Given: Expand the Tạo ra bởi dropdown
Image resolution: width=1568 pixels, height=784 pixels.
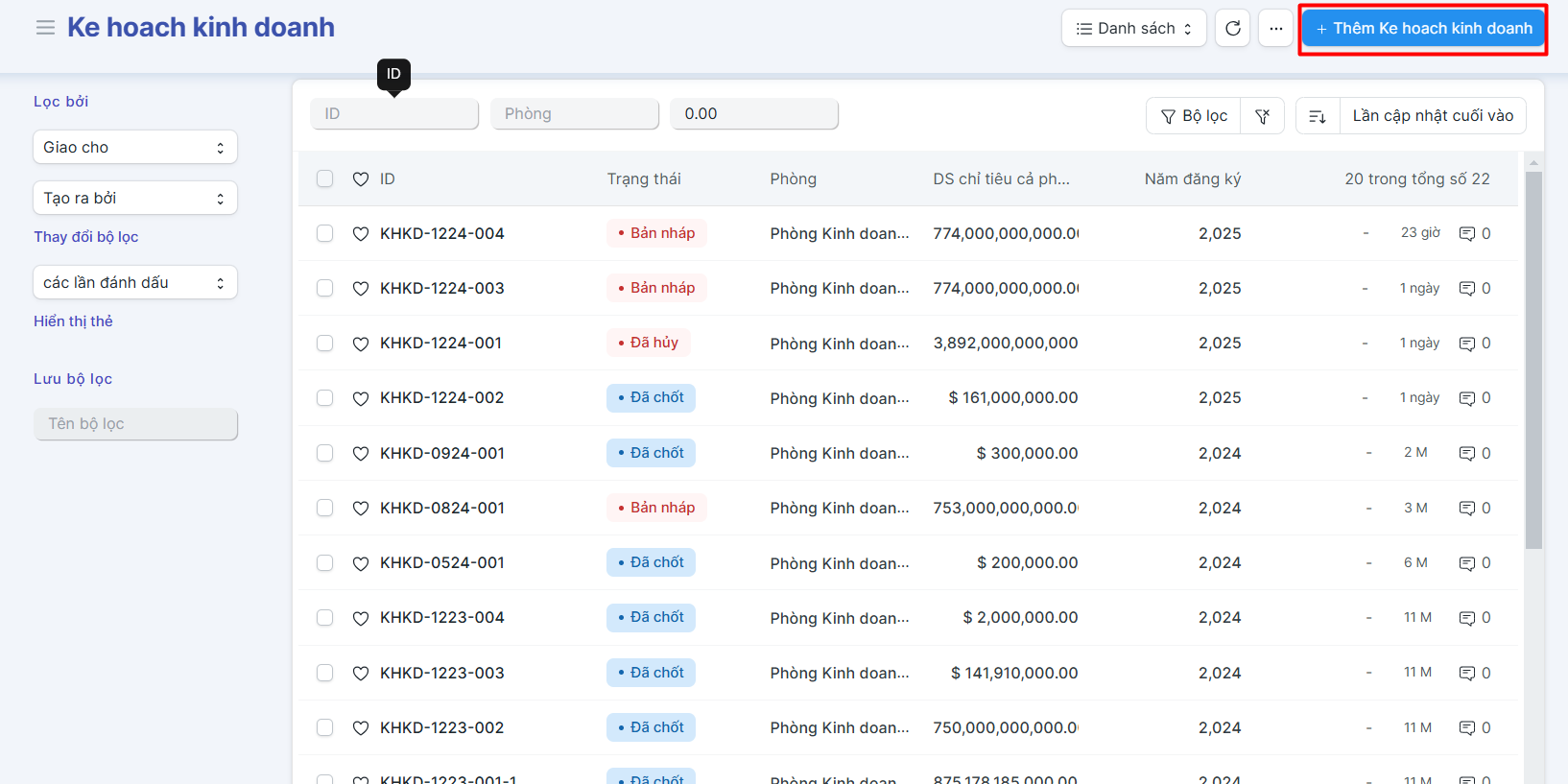Looking at the screenshot, I should [134, 199].
